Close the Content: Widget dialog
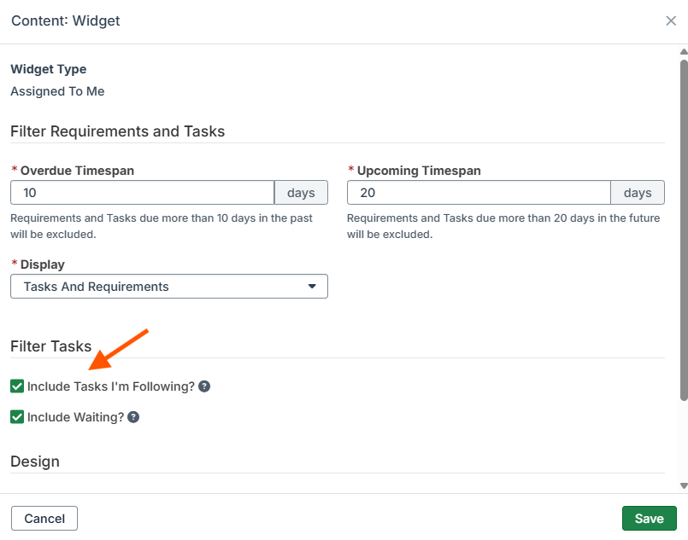This screenshot has height=540, width=688. [670, 21]
